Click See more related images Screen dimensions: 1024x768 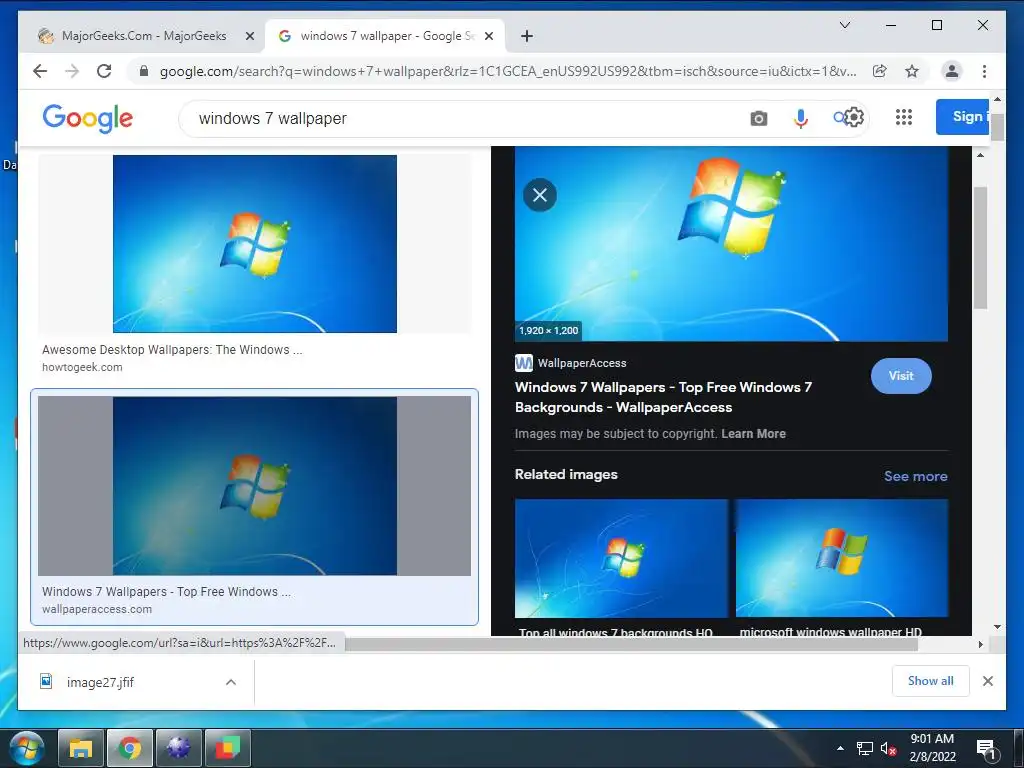[916, 476]
